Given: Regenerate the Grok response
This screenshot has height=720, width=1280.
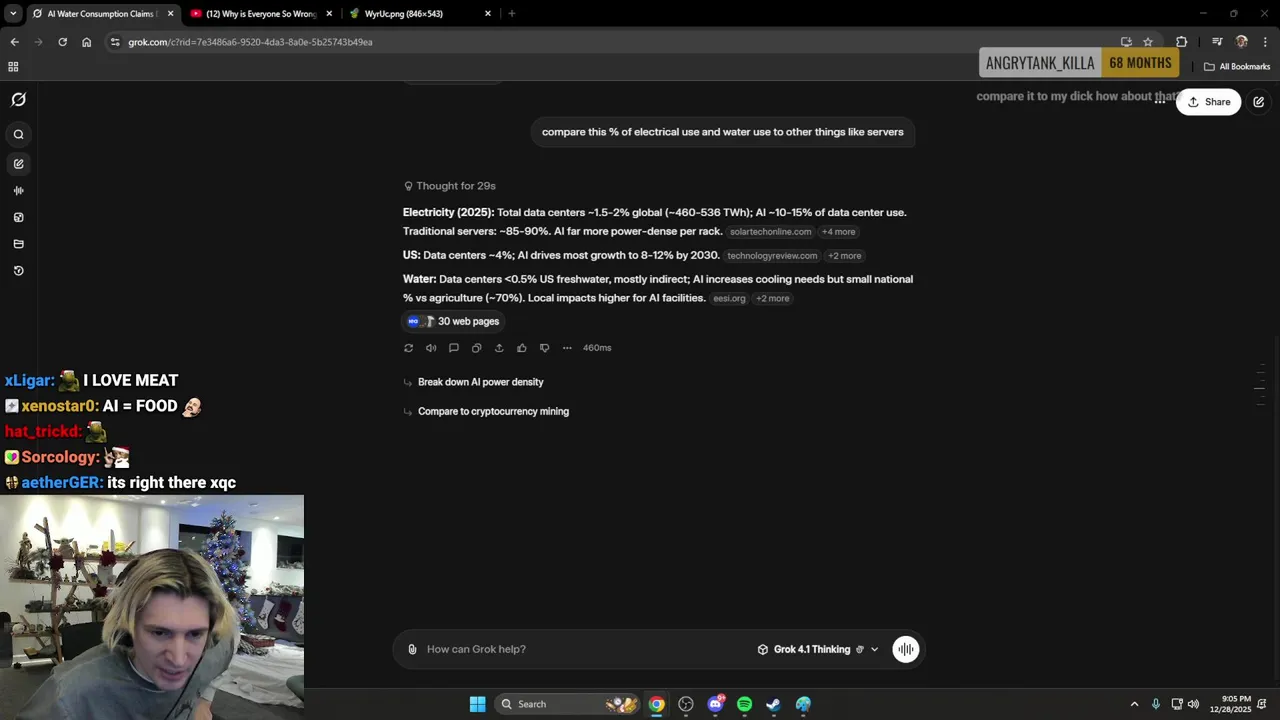Looking at the screenshot, I should [408, 348].
